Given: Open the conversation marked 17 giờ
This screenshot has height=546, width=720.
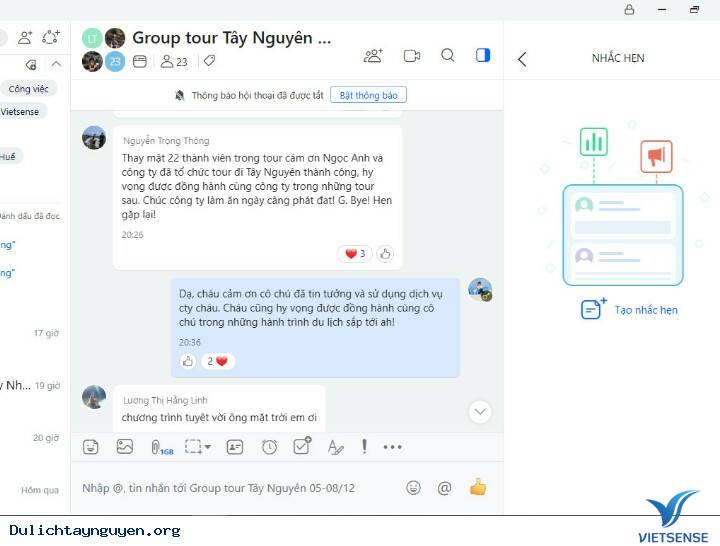Looking at the screenshot, I should (x=35, y=333).
